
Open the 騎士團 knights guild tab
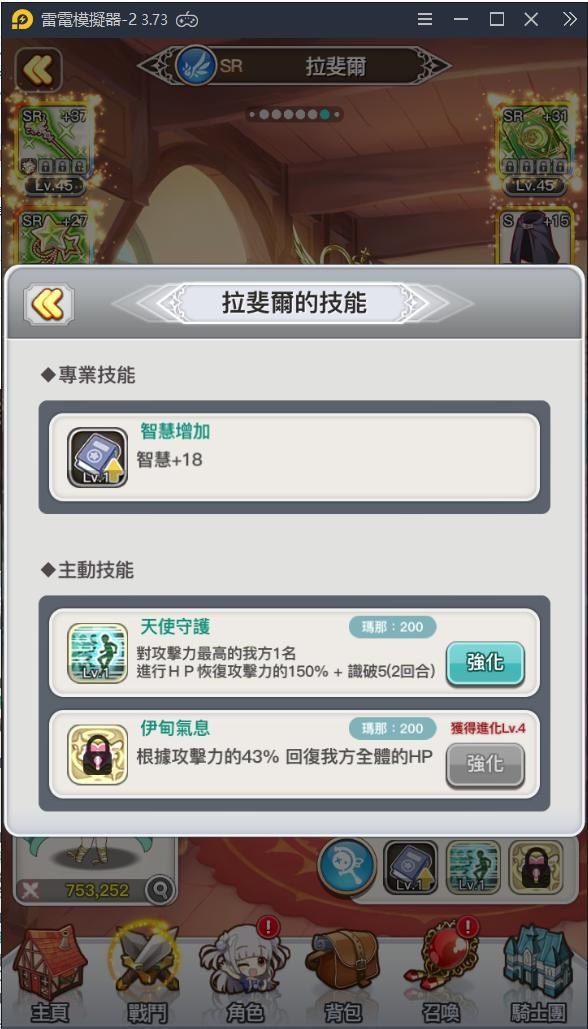tap(539, 976)
